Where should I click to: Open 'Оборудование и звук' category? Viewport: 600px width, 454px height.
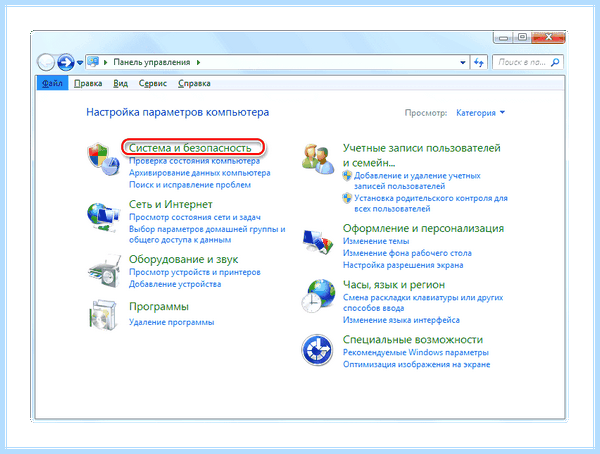click(x=183, y=259)
